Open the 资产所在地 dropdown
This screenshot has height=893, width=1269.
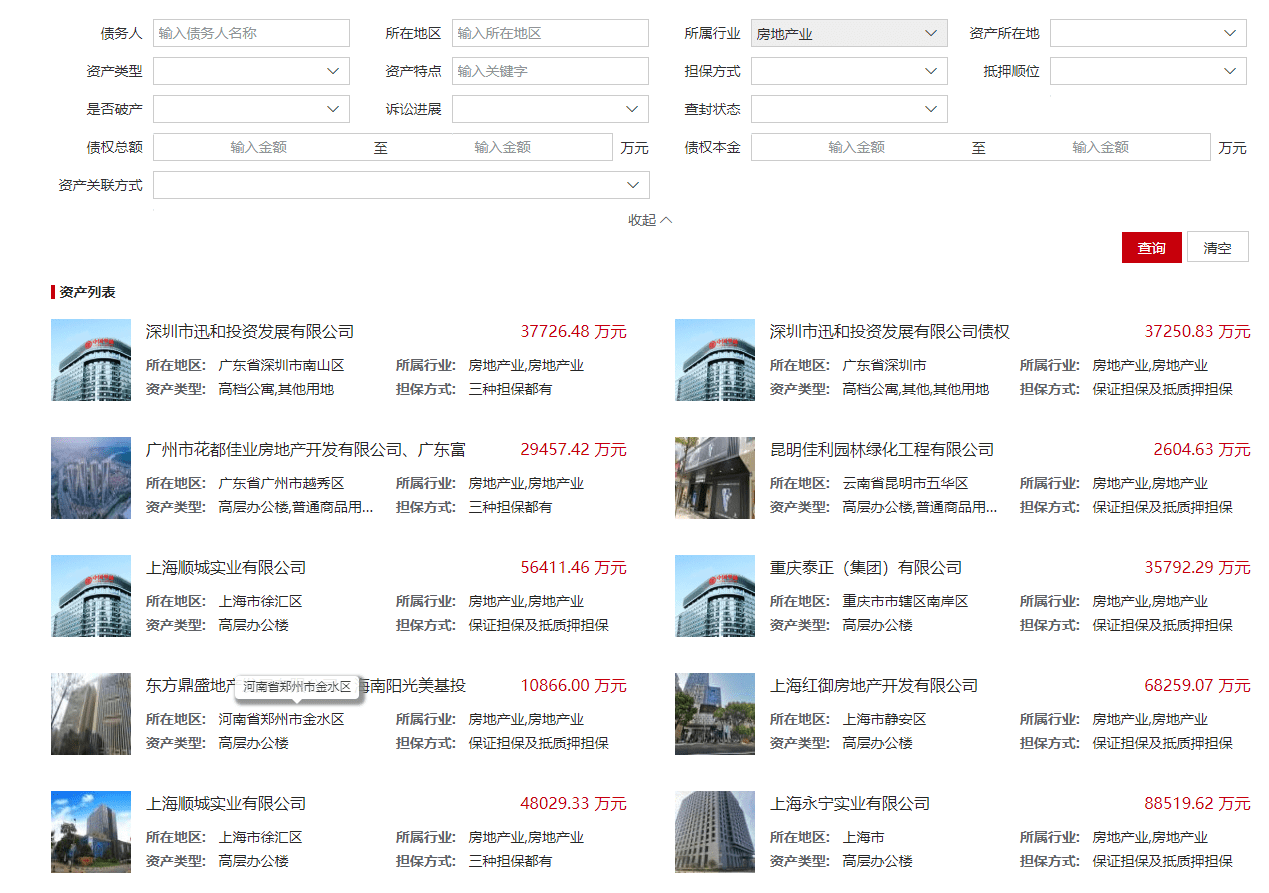click(x=1148, y=33)
